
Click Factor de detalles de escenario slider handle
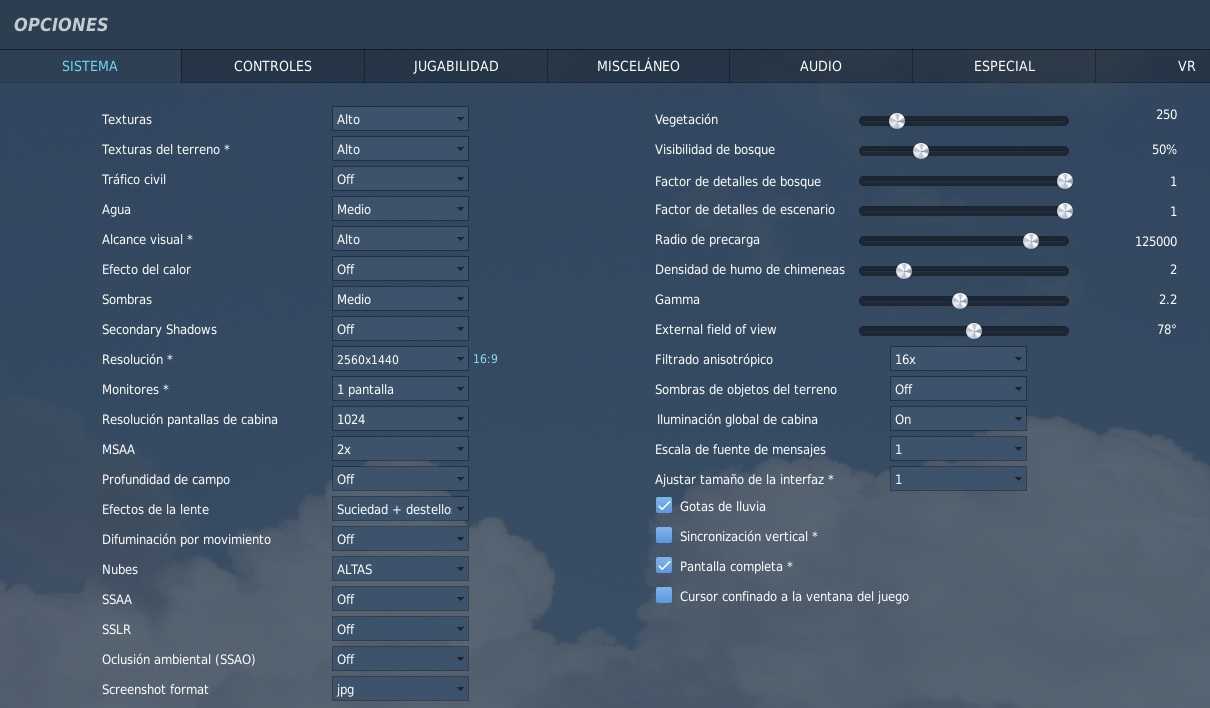coord(1065,211)
